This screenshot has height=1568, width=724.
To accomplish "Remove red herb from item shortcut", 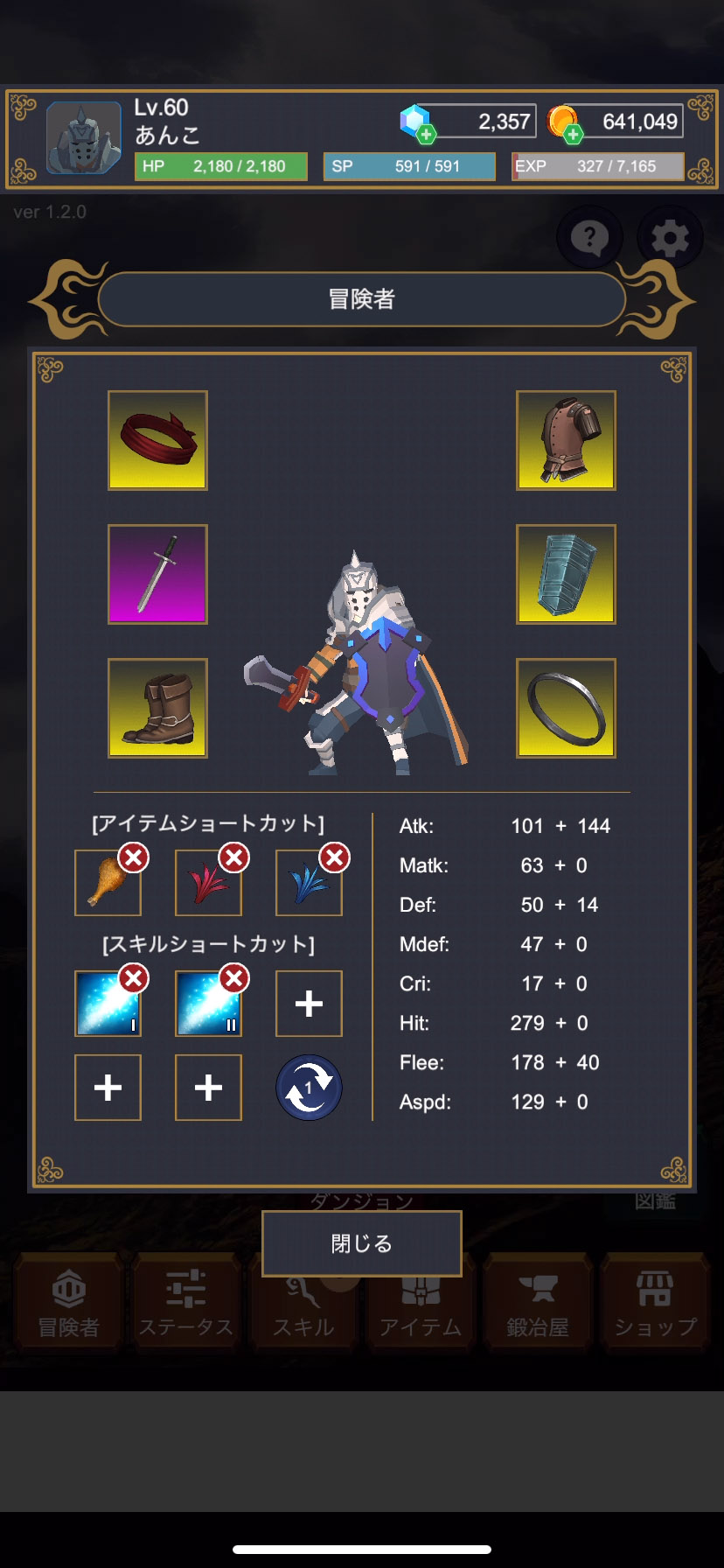I will coord(234,858).
